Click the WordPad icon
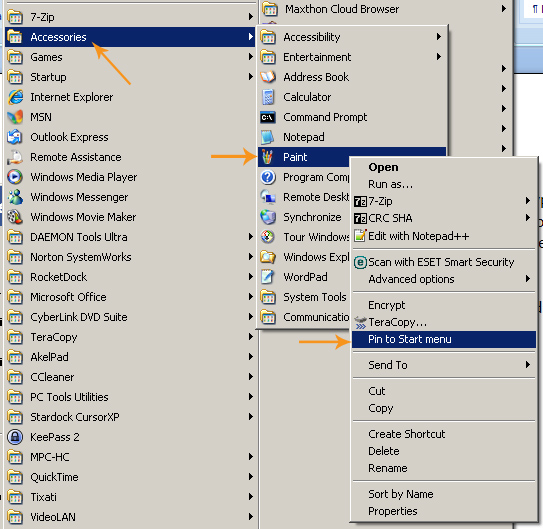The width and height of the screenshot is (543, 529). (x=268, y=277)
